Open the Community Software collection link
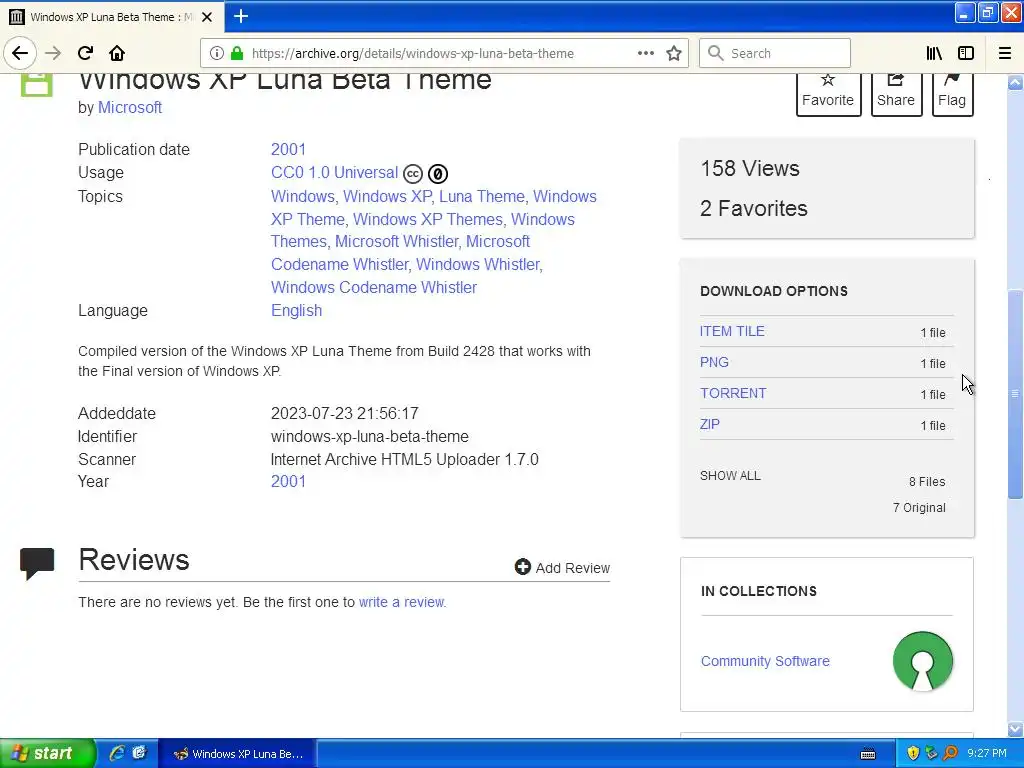 coord(765,661)
